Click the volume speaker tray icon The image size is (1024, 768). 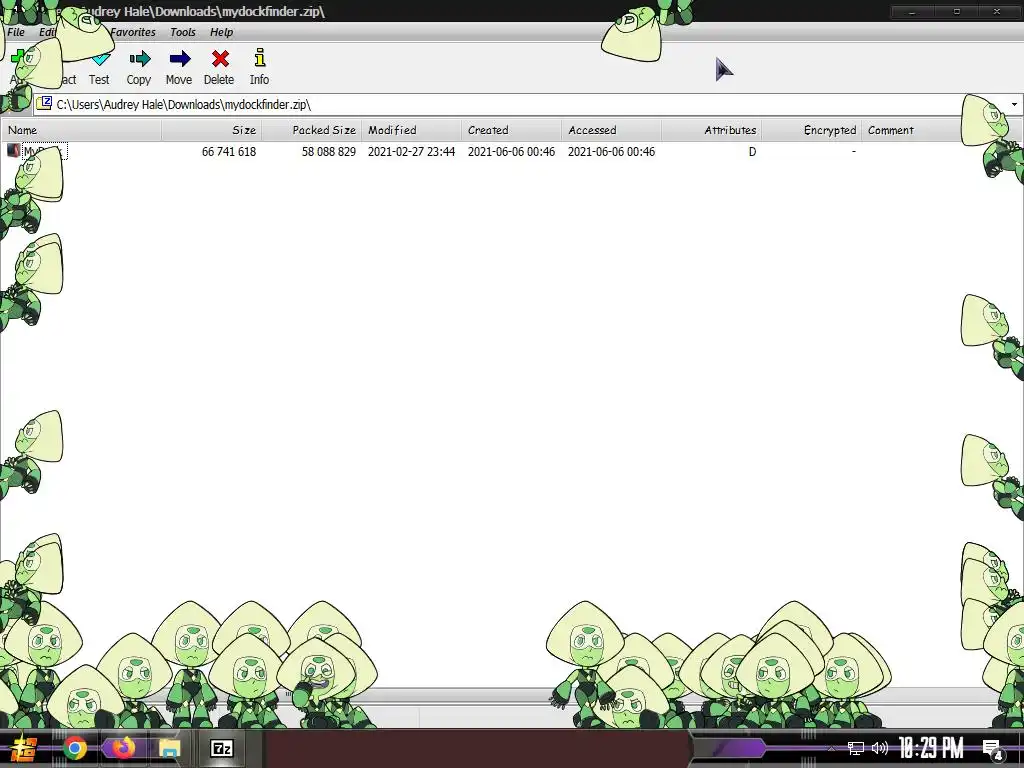[x=880, y=748]
